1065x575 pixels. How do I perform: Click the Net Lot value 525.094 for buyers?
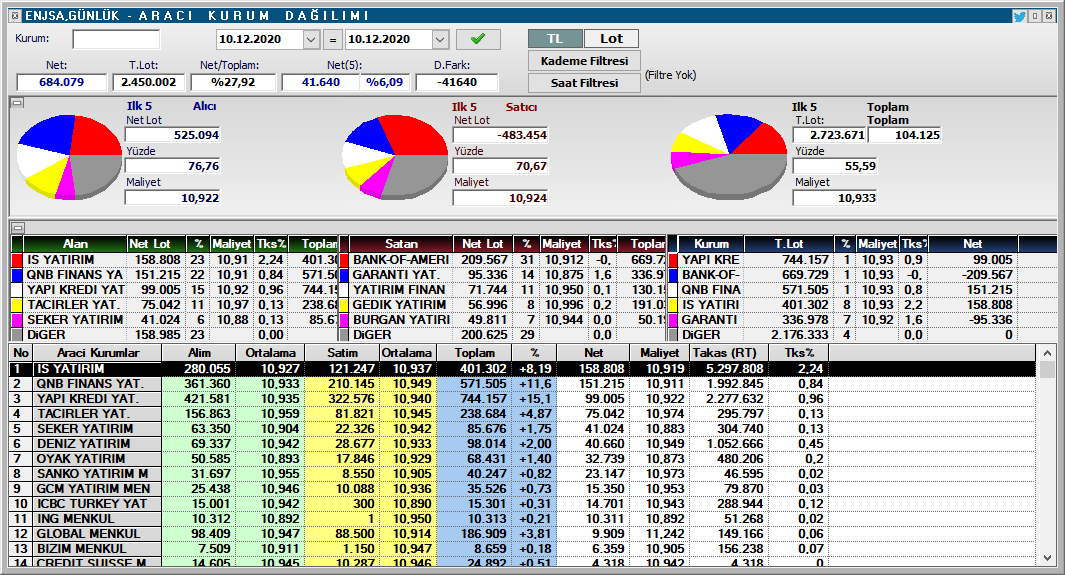point(173,135)
